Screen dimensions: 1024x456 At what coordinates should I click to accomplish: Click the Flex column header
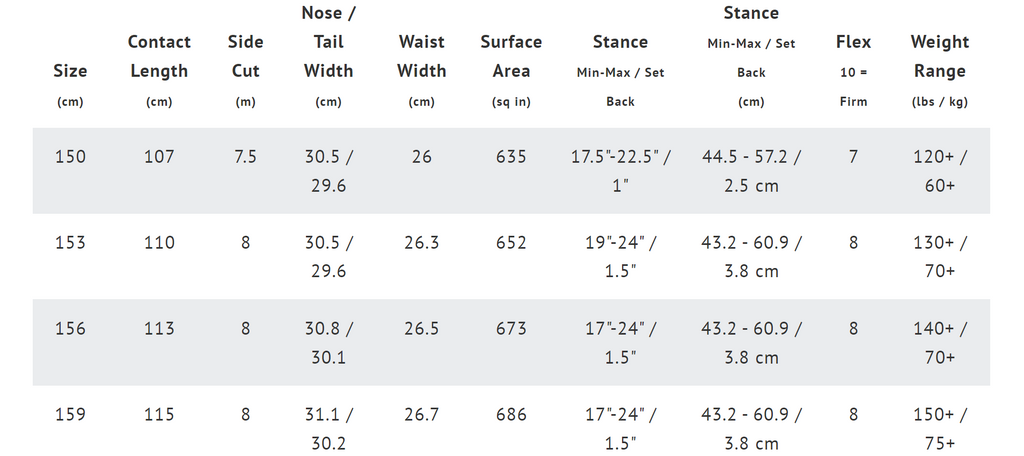[854, 70]
